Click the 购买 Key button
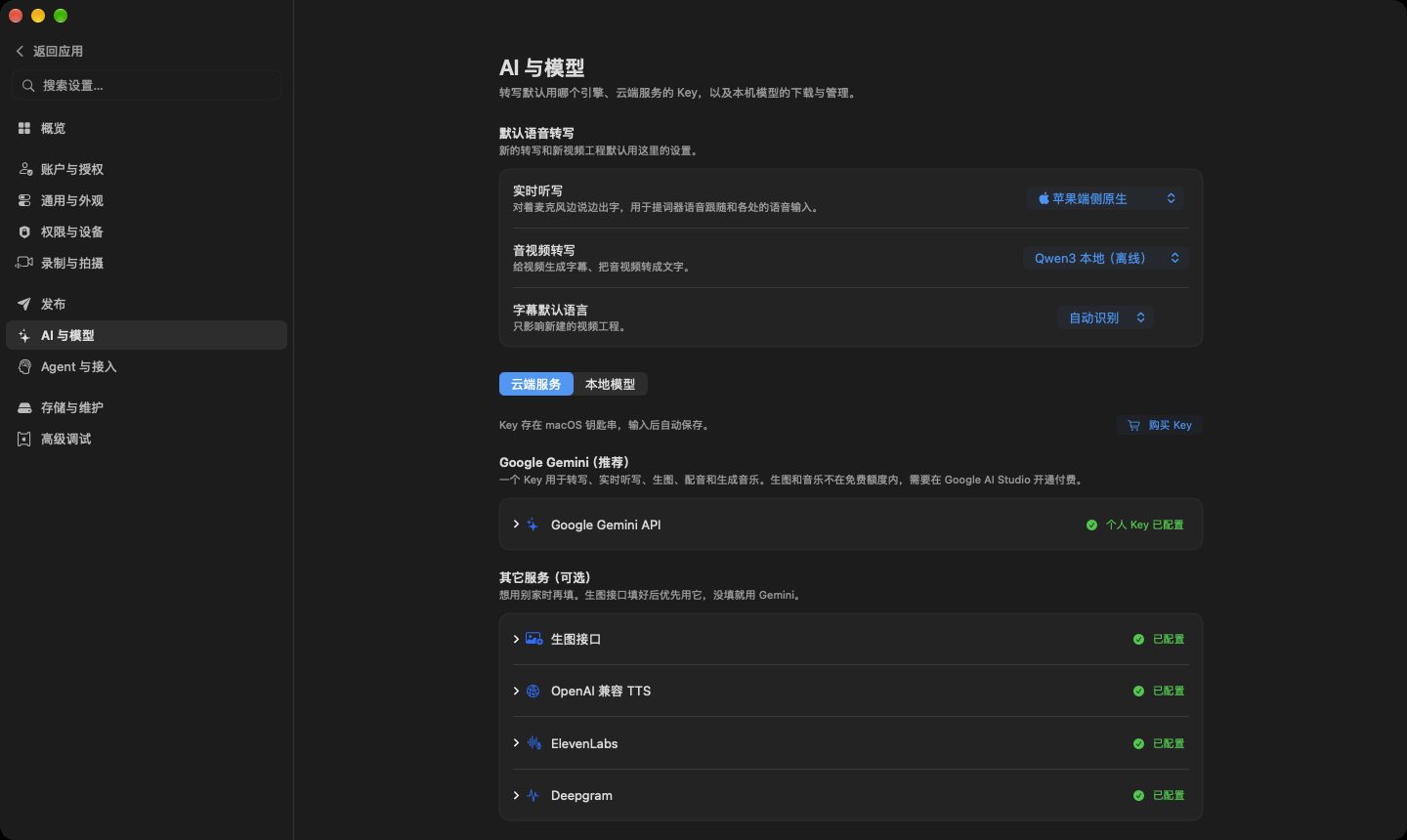Viewport: 1407px width, 840px height. click(1160, 425)
